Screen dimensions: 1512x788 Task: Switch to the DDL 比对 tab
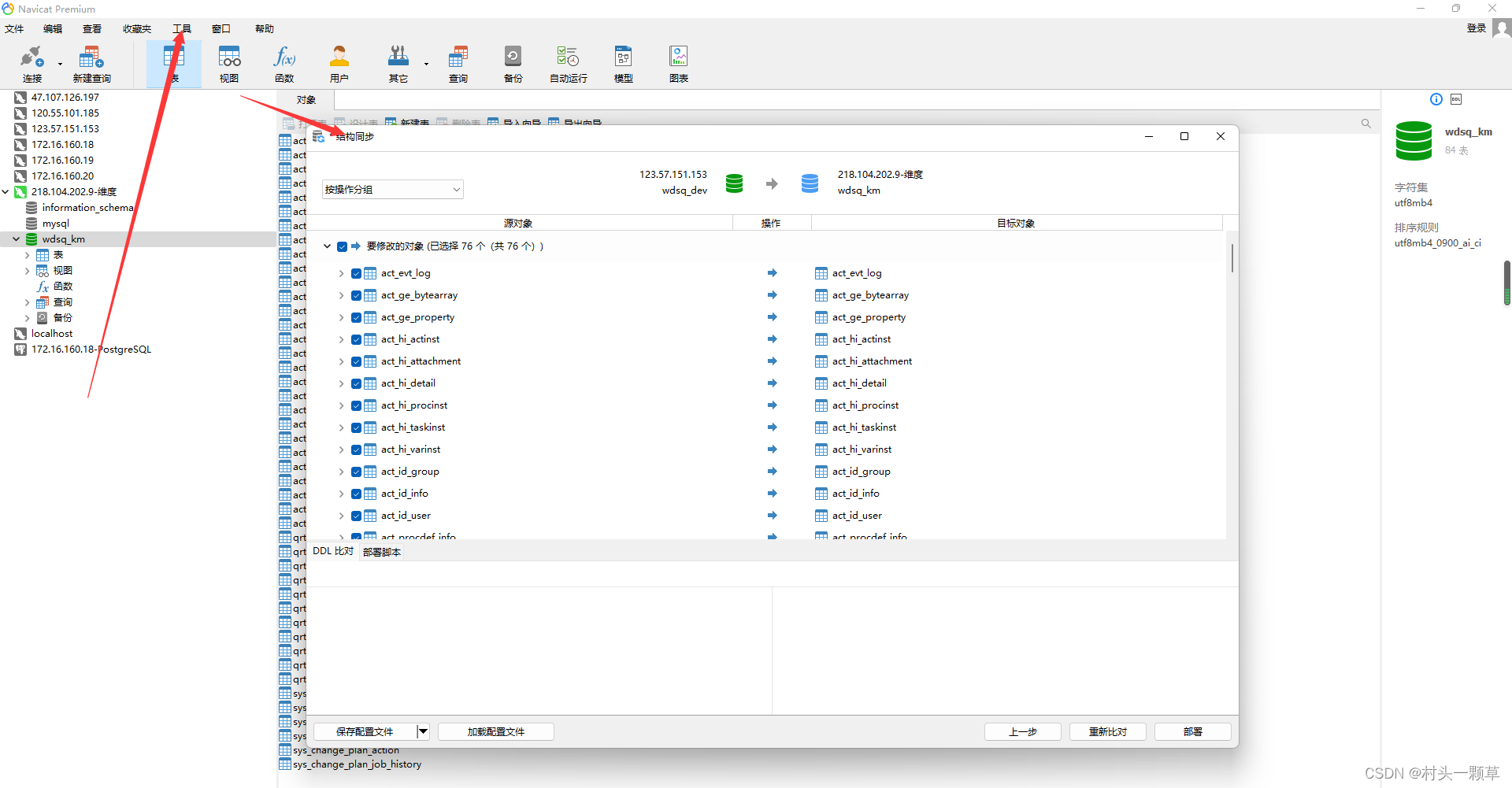(333, 551)
